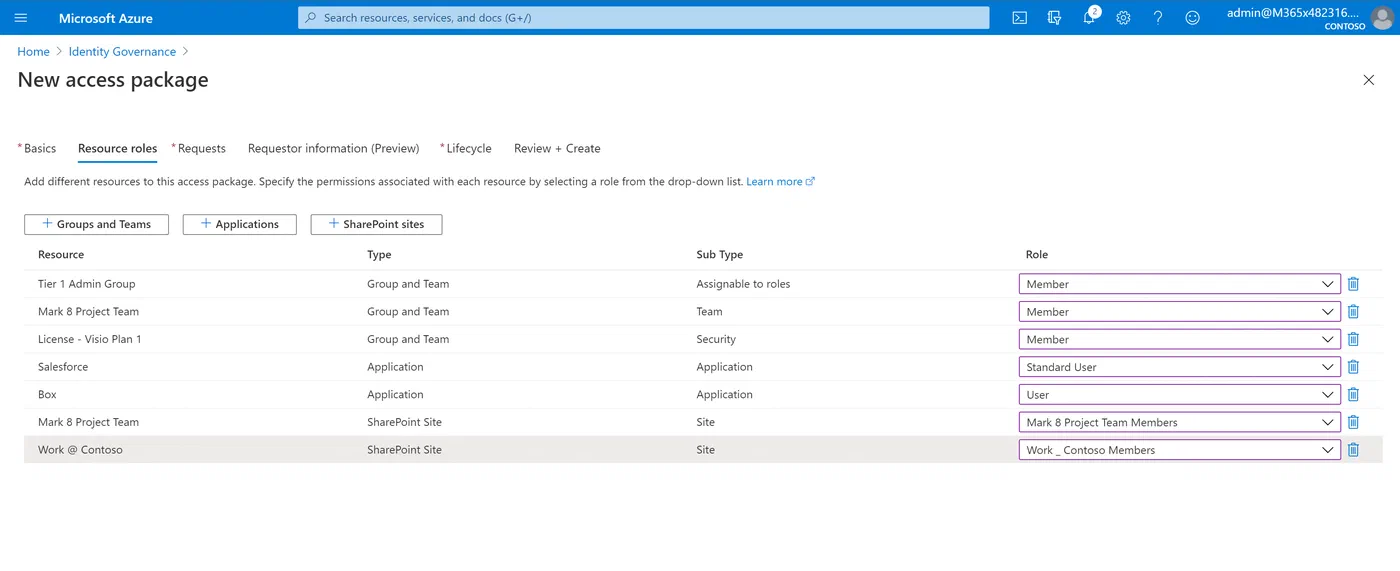This screenshot has width=1400, height=571.
Task: Delete the Work @ Contoso row
Action: click(x=1353, y=450)
